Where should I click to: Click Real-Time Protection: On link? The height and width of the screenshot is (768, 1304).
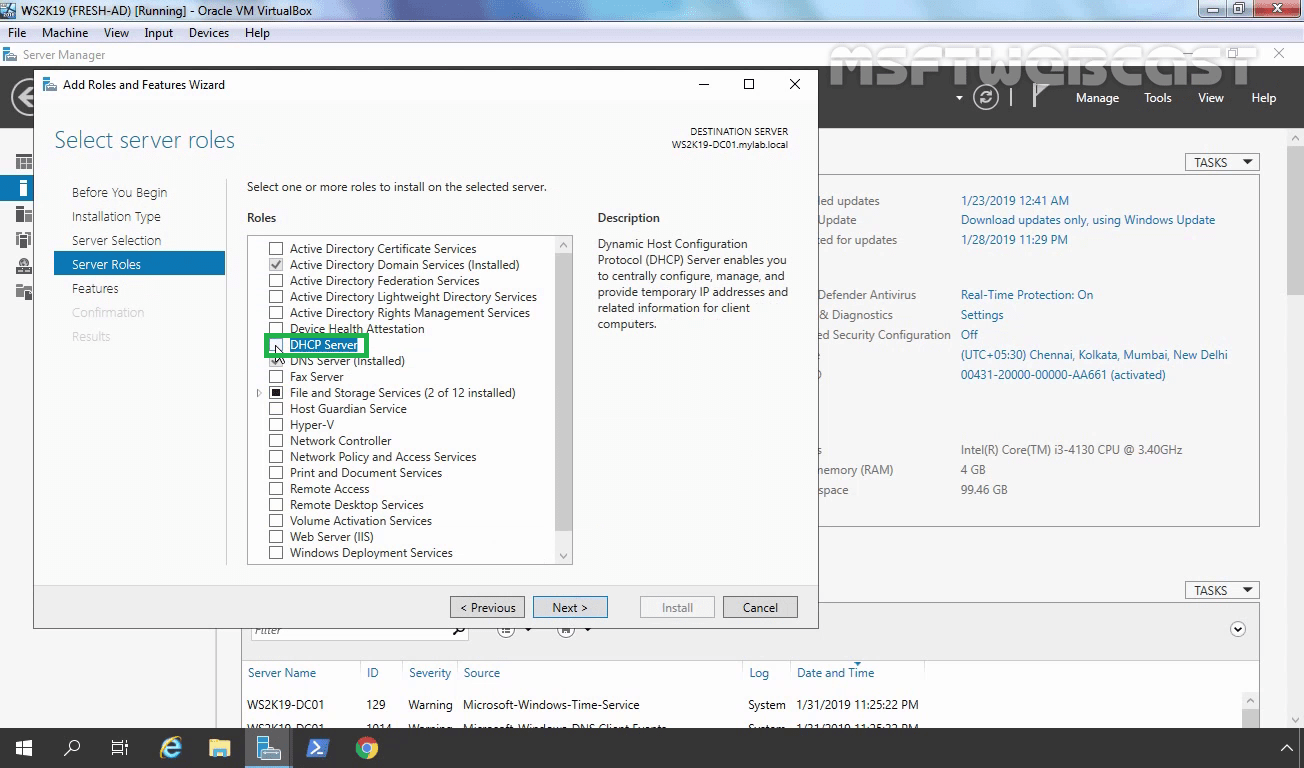tap(1027, 295)
